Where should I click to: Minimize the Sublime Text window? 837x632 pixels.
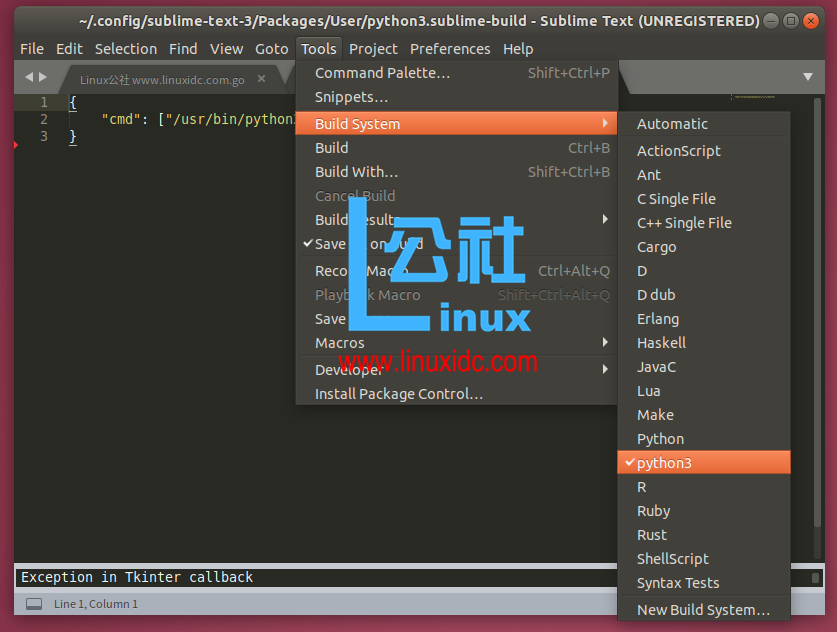coord(771,21)
